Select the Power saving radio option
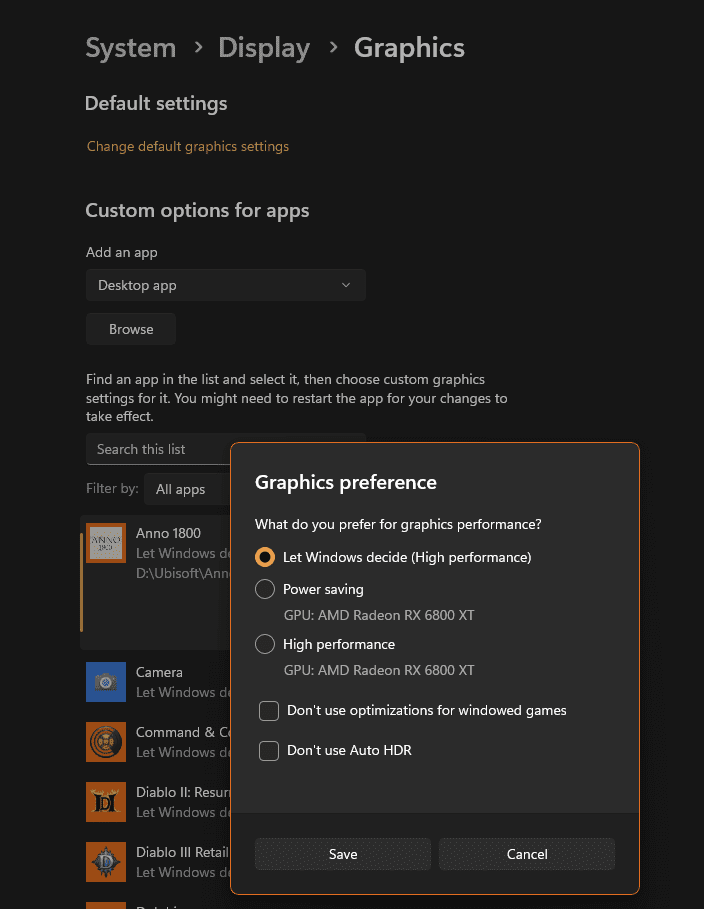 (265, 589)
